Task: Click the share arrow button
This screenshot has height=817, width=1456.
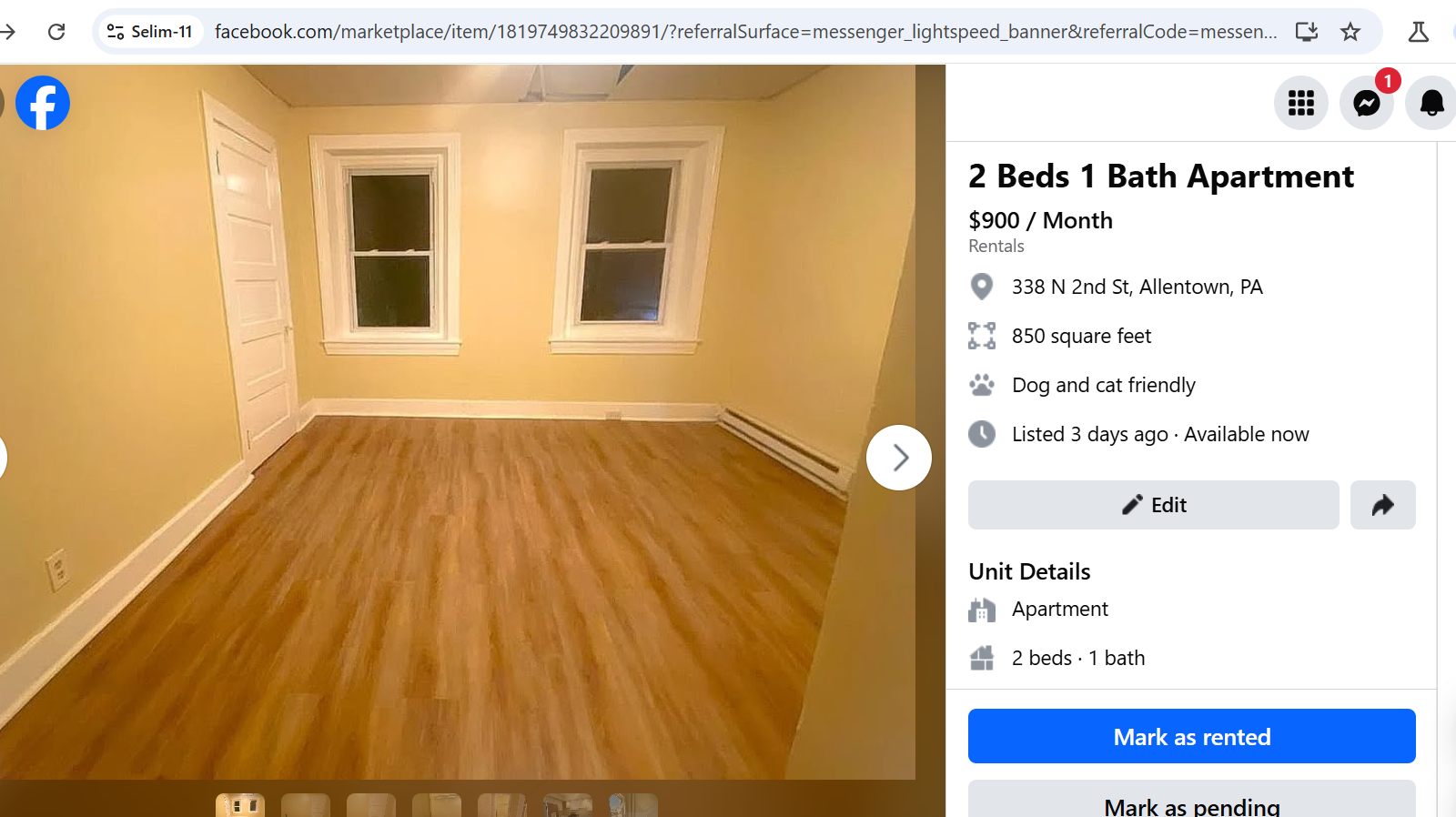Action: click(x=1383, y=505)
